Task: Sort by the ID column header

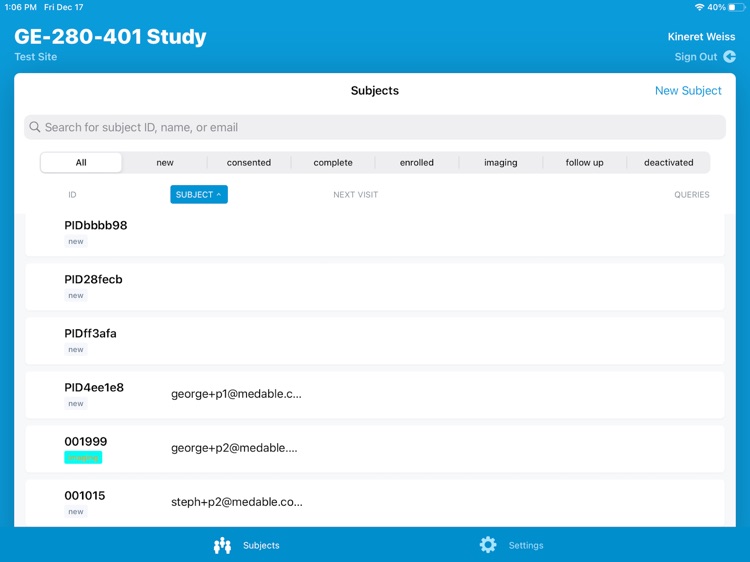Action: tap(72, 195)
